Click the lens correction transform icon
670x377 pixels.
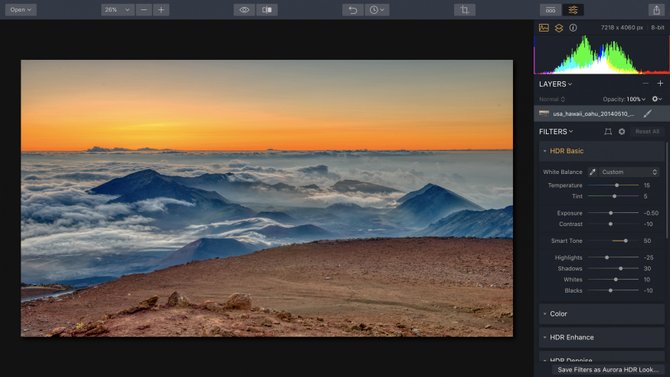[x=608, y=132]
